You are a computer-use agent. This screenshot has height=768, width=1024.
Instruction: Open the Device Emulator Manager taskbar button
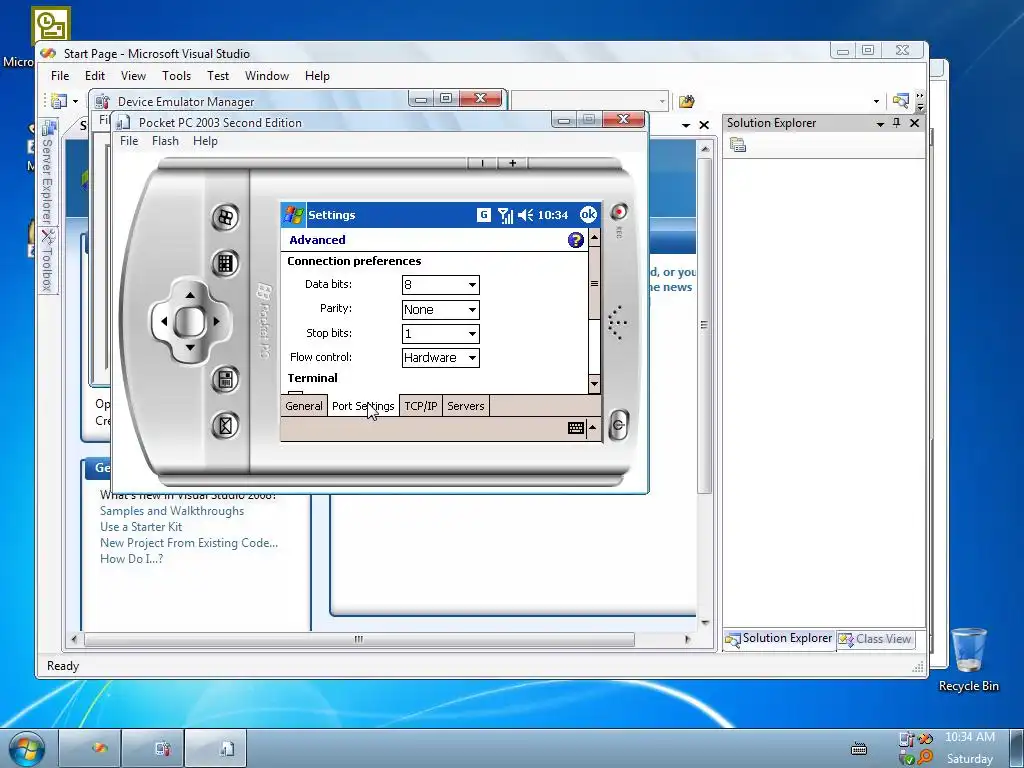(153, 748)
